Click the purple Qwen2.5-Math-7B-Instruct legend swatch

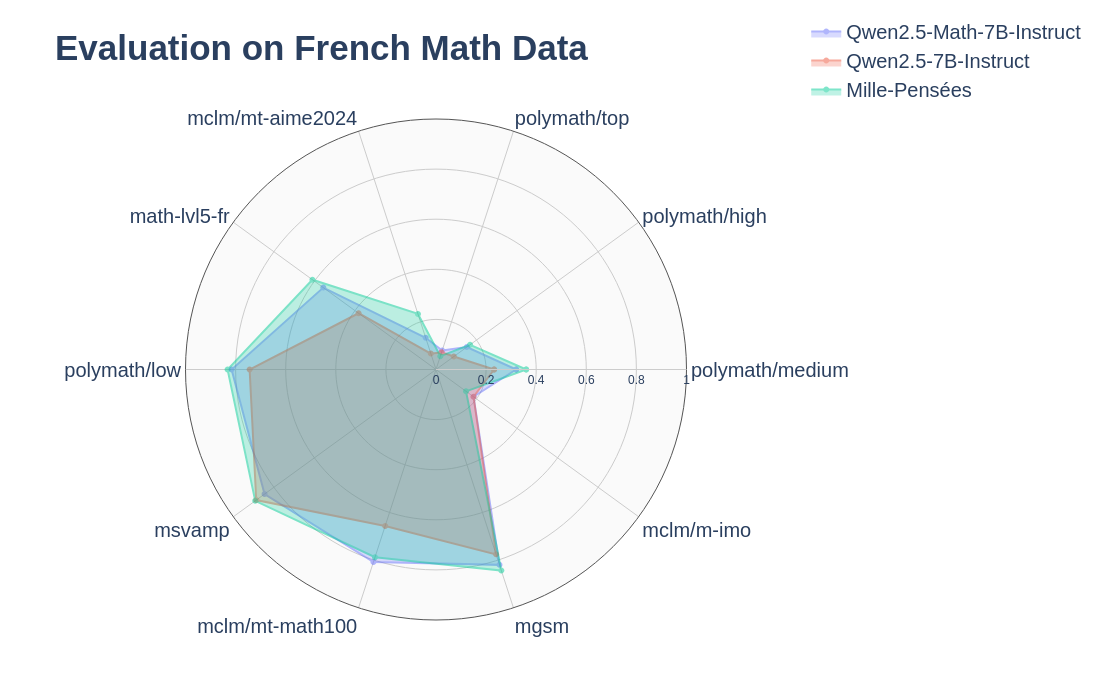pos(826,33)
